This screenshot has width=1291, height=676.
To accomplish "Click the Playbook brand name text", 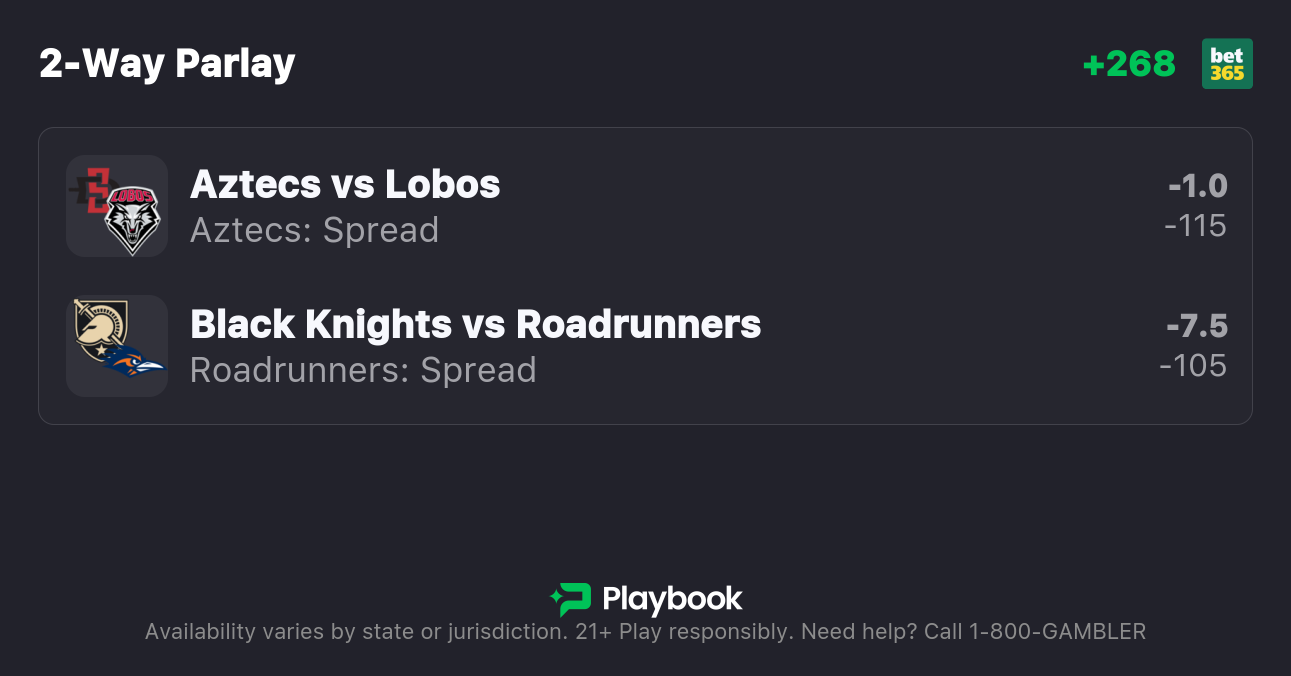I will (x=672, y=599).
